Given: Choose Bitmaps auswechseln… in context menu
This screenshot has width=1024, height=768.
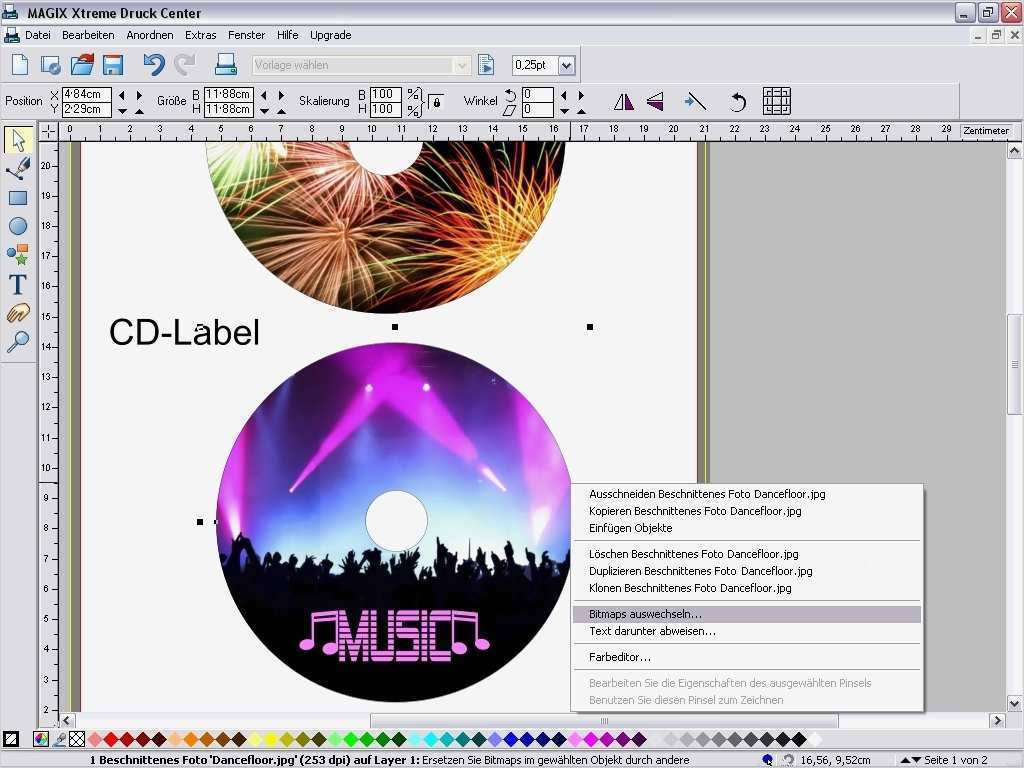Looking at the screenshot, I should coord(746,614).
